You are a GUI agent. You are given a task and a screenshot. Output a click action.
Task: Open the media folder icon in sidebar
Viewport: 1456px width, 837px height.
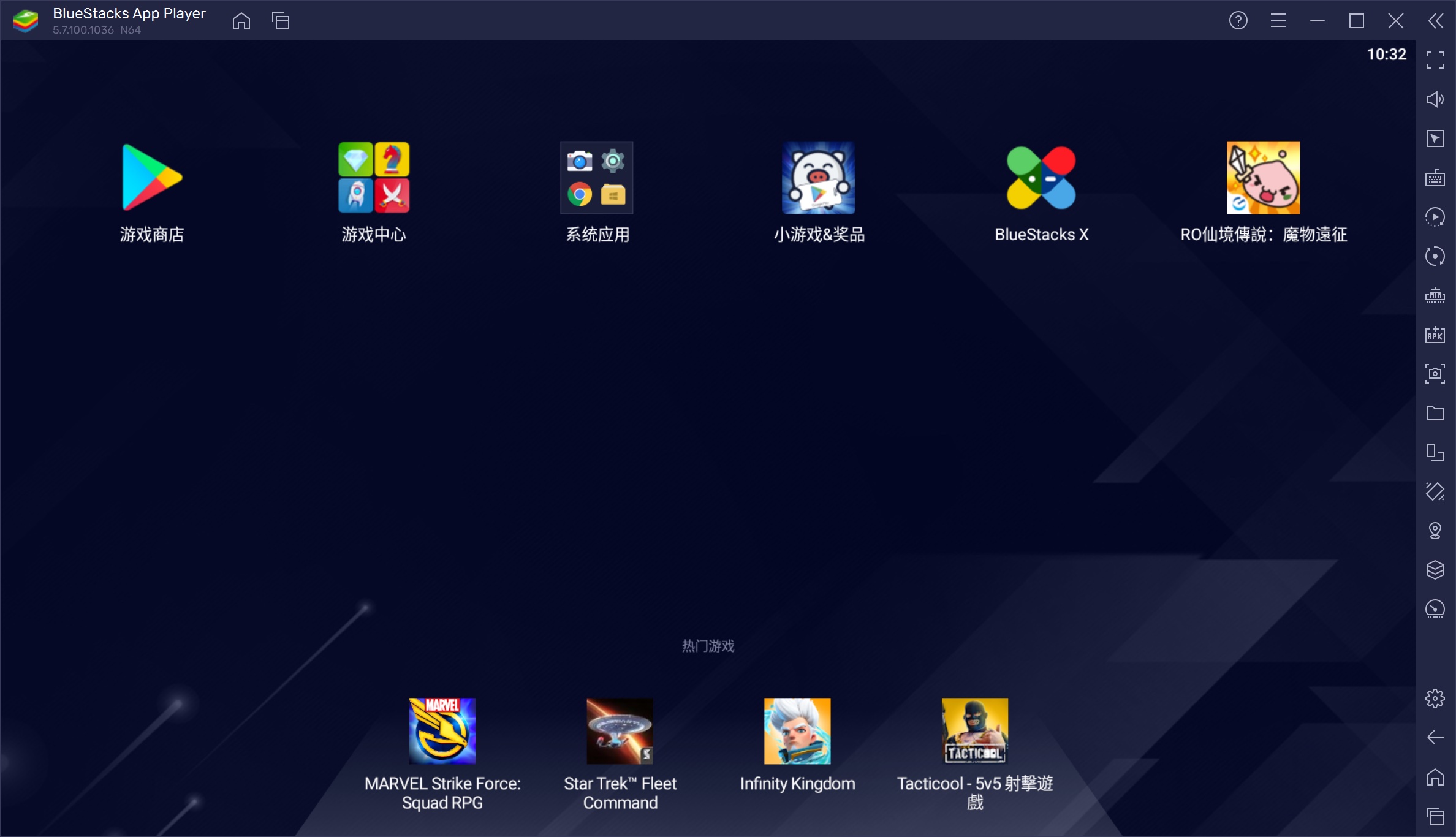pyautogui.click(x=1435, y=413)
